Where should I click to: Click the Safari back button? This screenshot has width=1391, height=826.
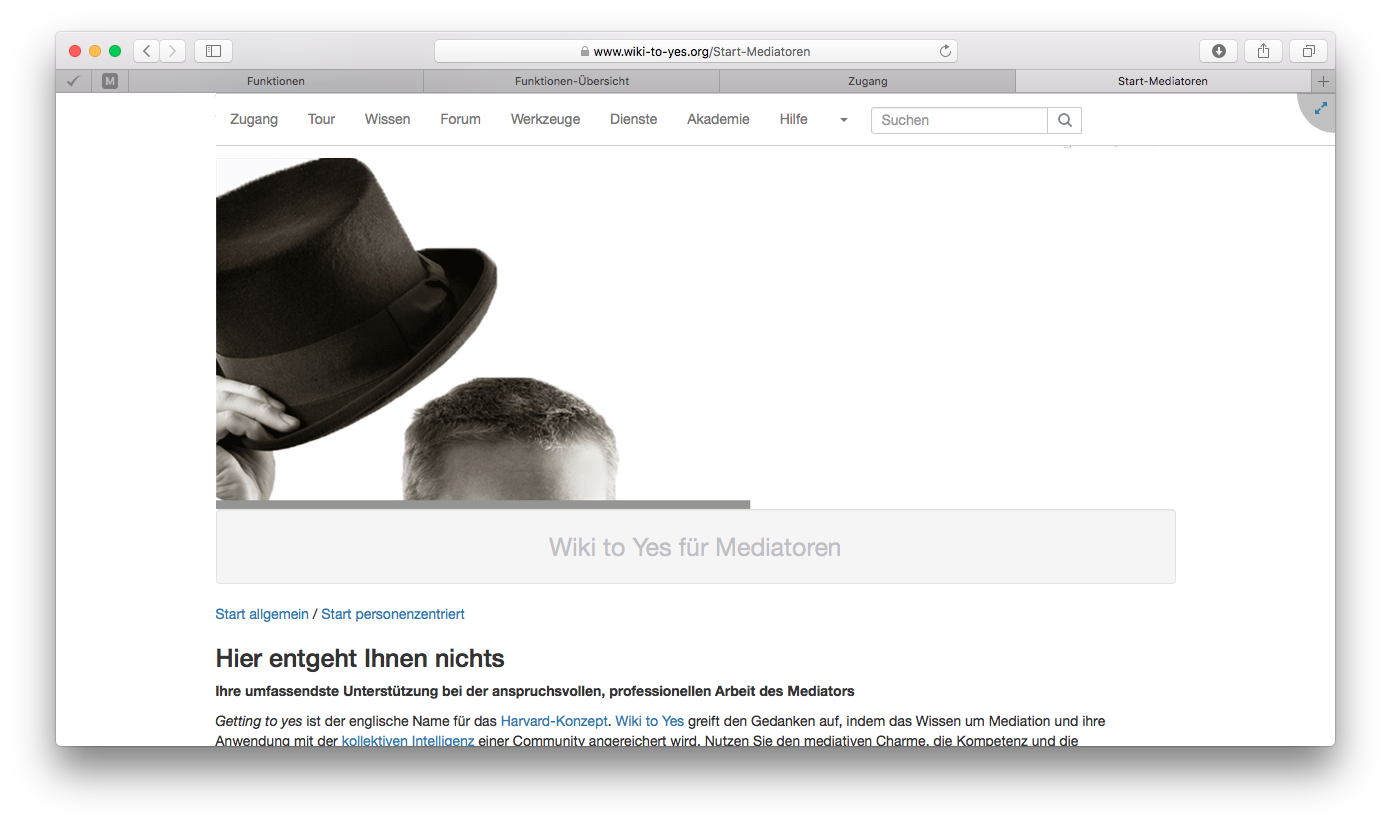point(147,51)
